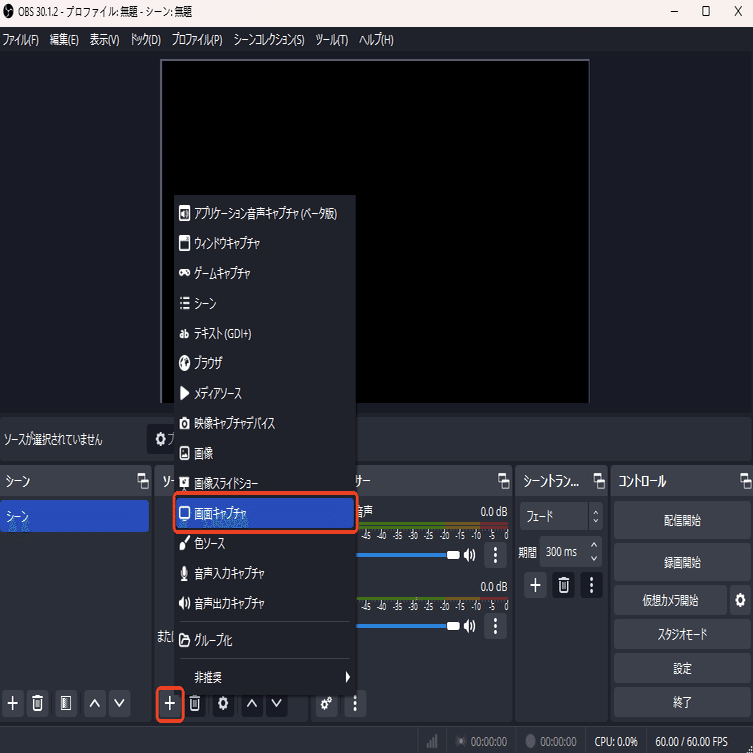Open the プロファイル(P) menu

[x=197, y=40]
